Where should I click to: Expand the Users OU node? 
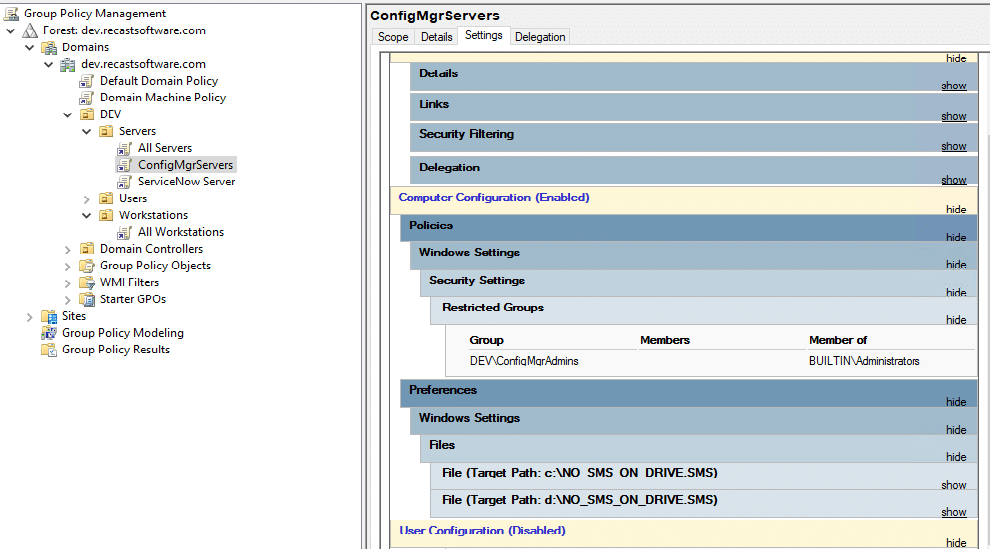(87, 198)
